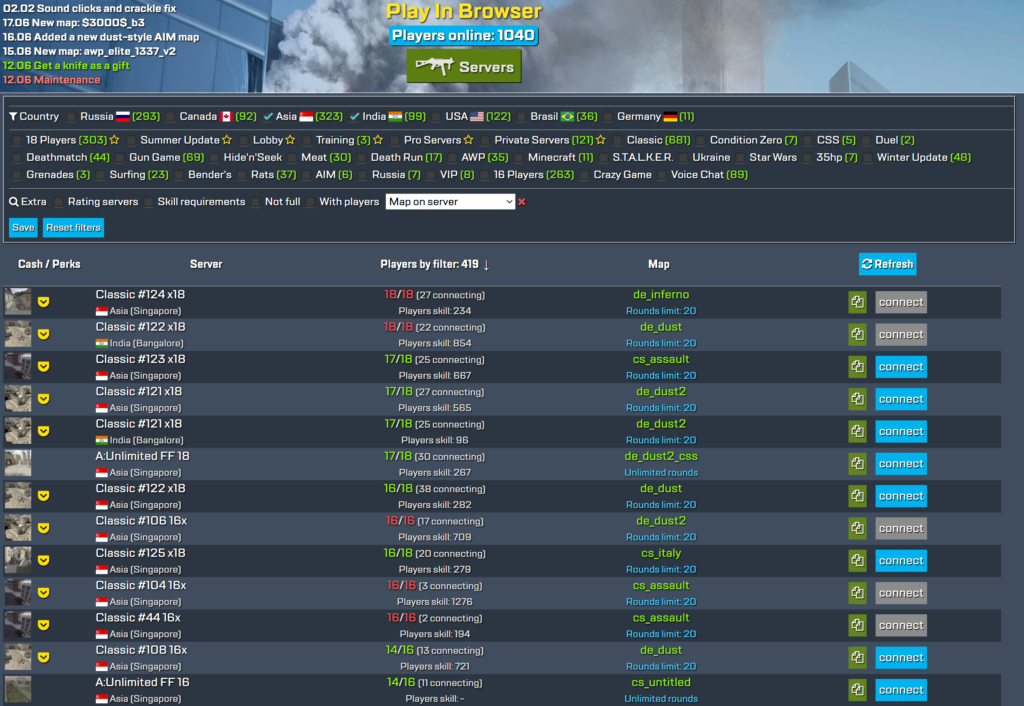Click the Refresh button
Viewport: 1024px width, 706px height.
887,264
